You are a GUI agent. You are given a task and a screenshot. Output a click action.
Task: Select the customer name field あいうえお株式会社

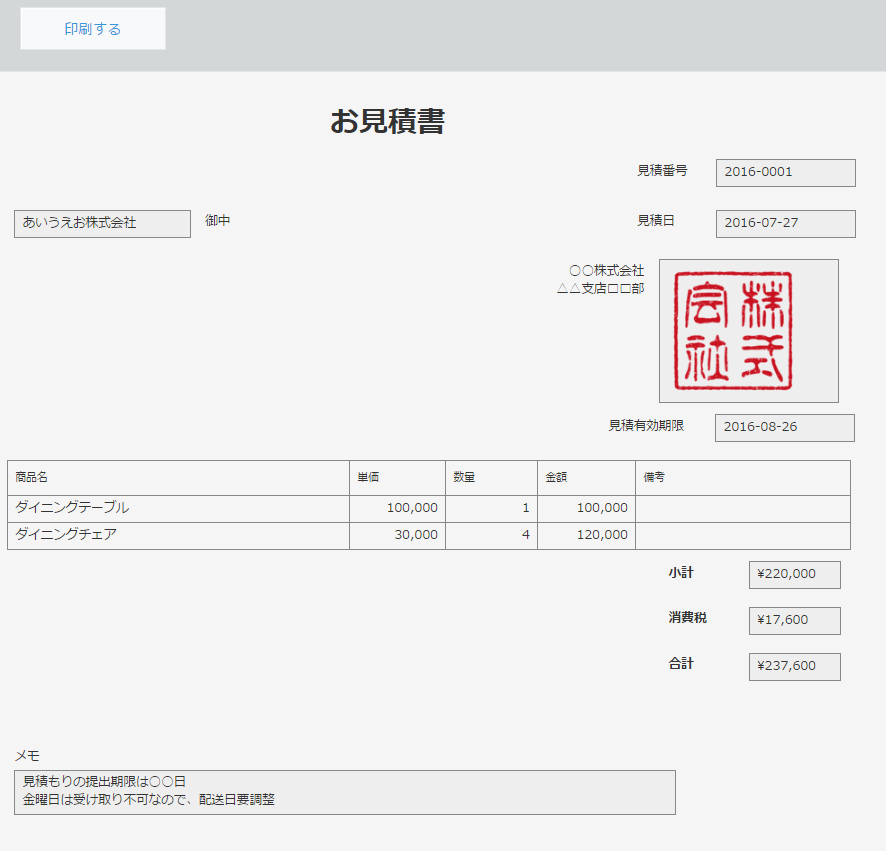(x=102, y=223)
